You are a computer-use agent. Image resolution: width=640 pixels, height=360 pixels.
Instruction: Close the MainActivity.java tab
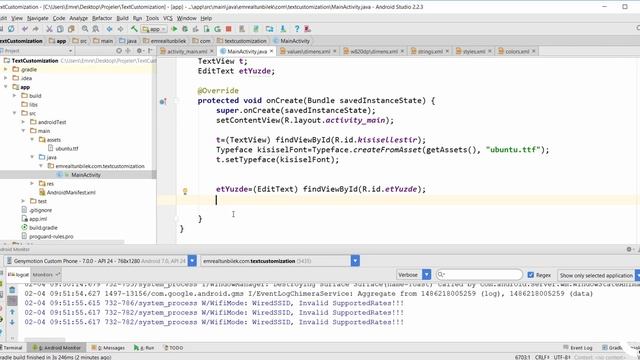(271, 51)
